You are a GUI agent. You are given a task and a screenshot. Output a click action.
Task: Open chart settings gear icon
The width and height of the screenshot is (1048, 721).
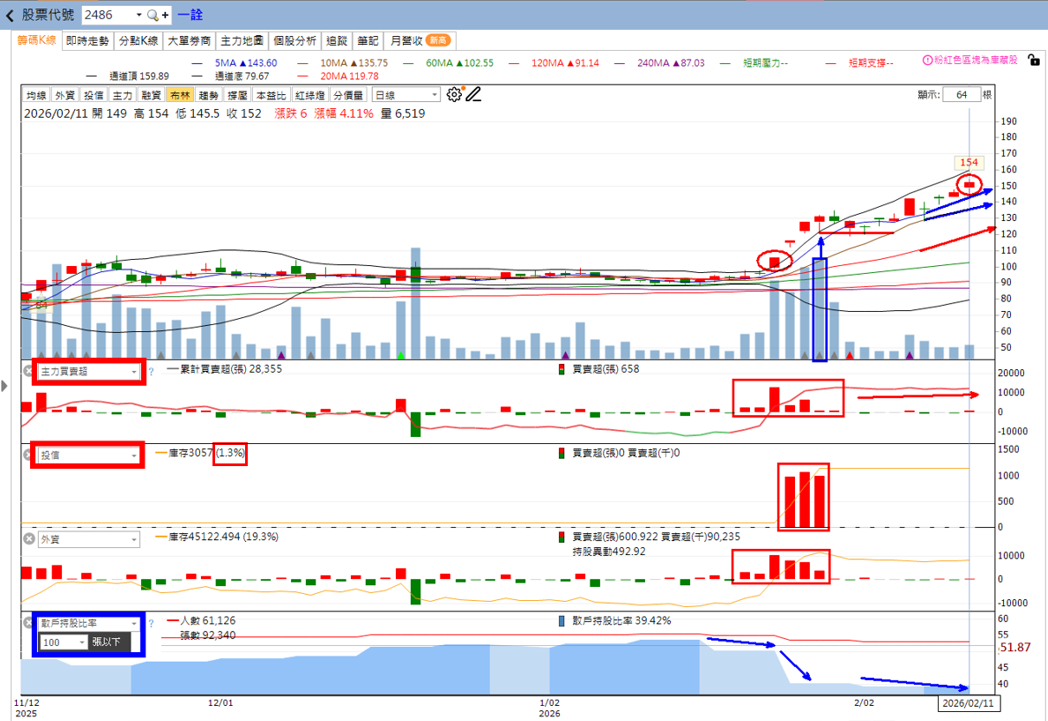click(x=454, y=94)
